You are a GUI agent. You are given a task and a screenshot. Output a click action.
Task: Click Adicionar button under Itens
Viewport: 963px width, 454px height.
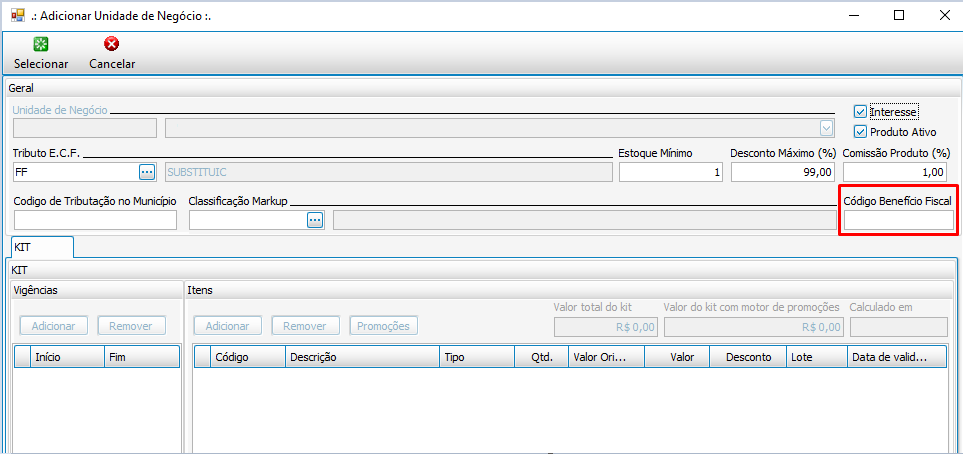(x=227, y=326)
